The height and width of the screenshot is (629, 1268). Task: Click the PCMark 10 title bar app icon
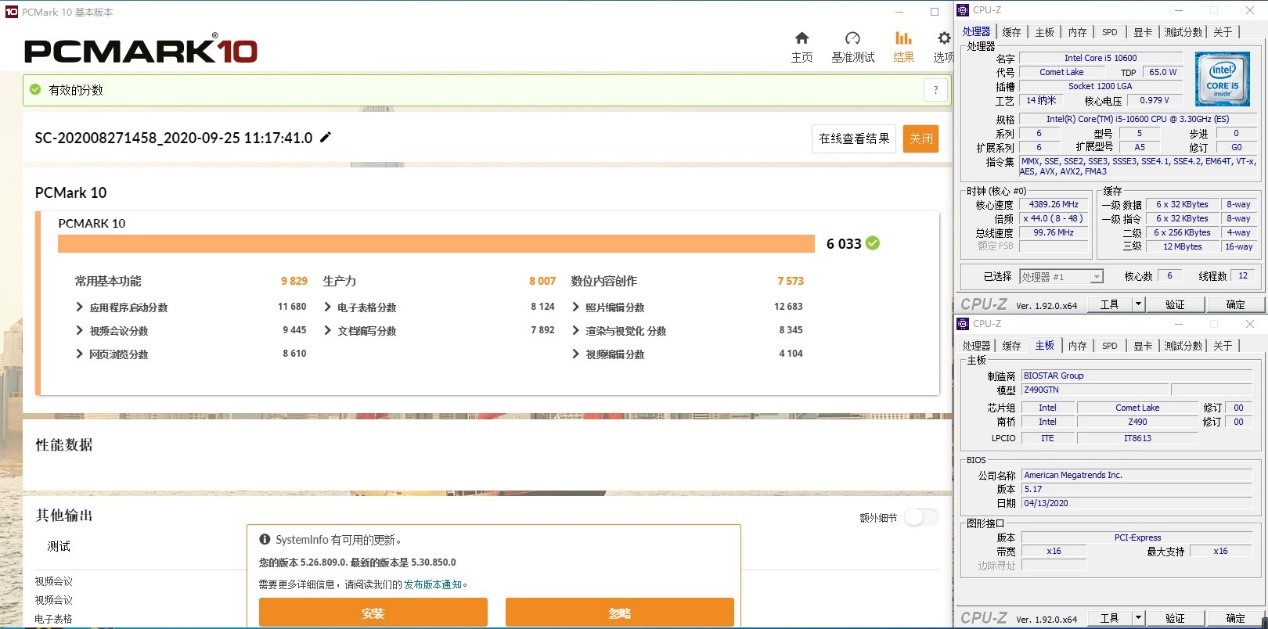coord(11,12)
